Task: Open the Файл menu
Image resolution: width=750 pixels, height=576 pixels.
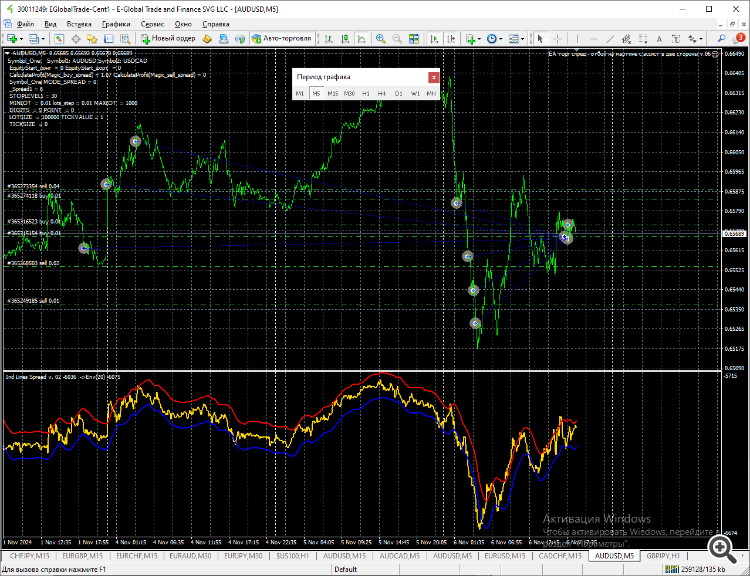Action: pyautogui.click(x=25, y=24)
